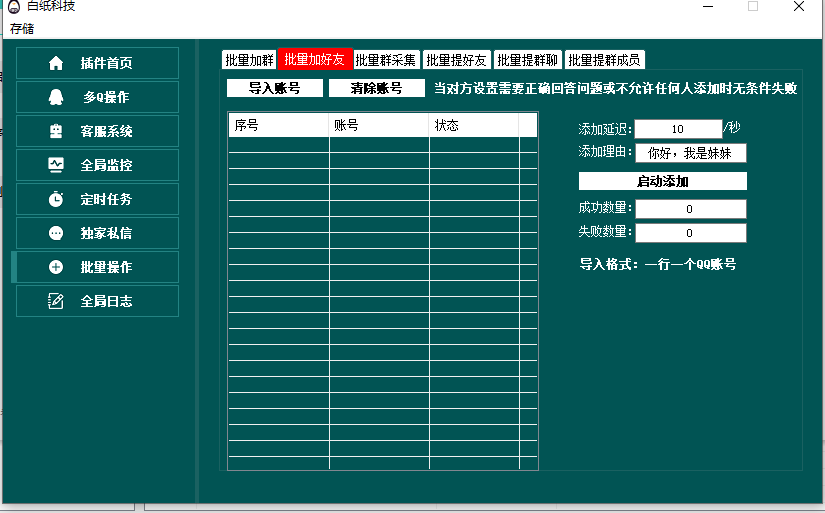Open the 存储 menu
The image size is (825, 513).
click(x=21, y=28)
